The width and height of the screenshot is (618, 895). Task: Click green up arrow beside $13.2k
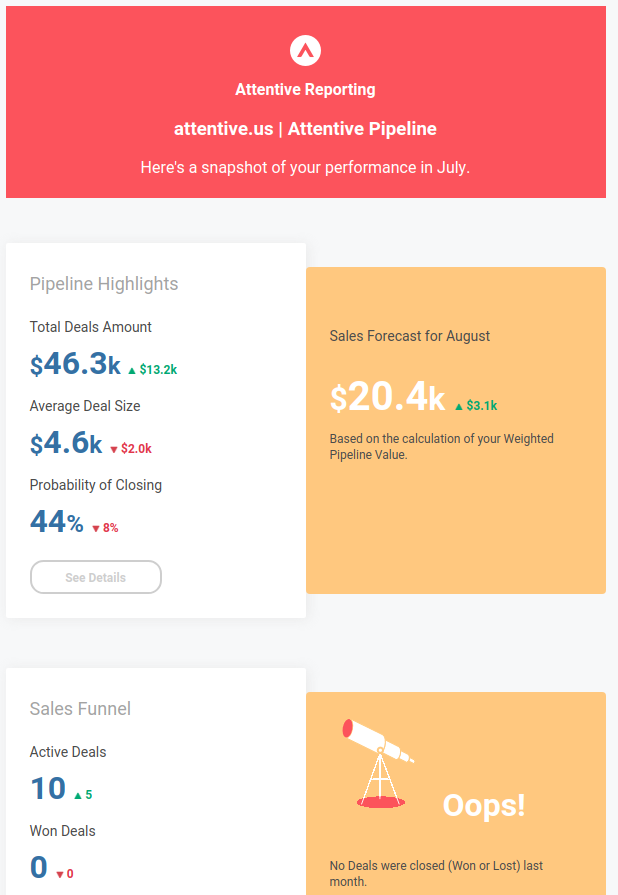(x=132, y=370)
